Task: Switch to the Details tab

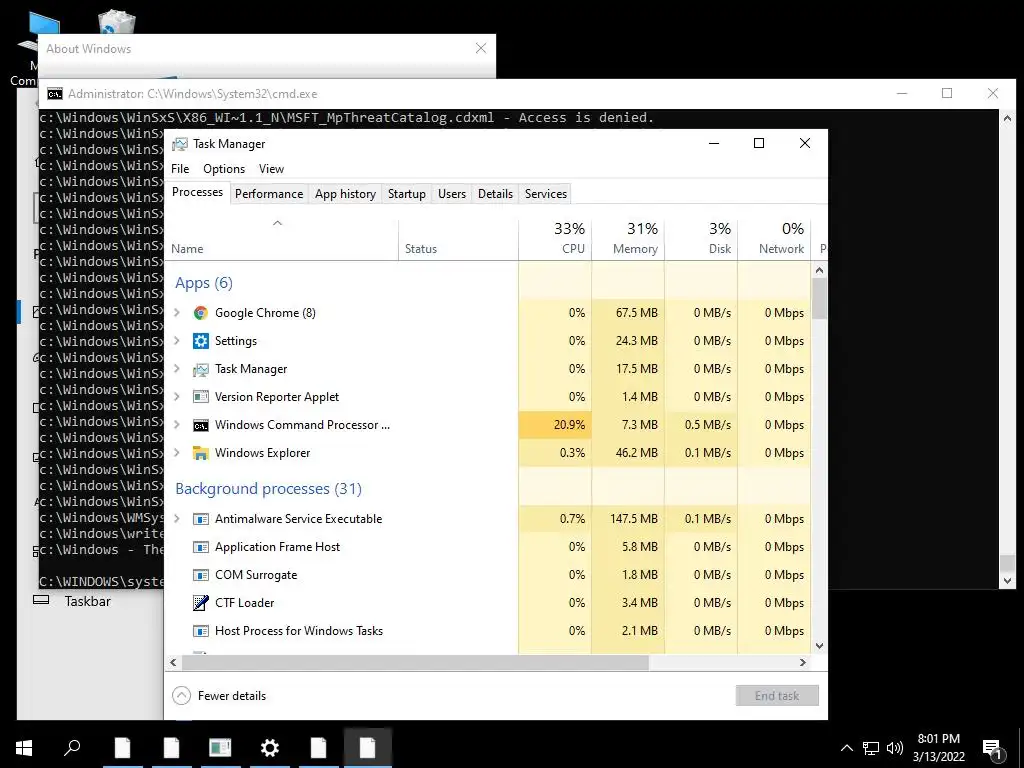Action: (496, 194)
